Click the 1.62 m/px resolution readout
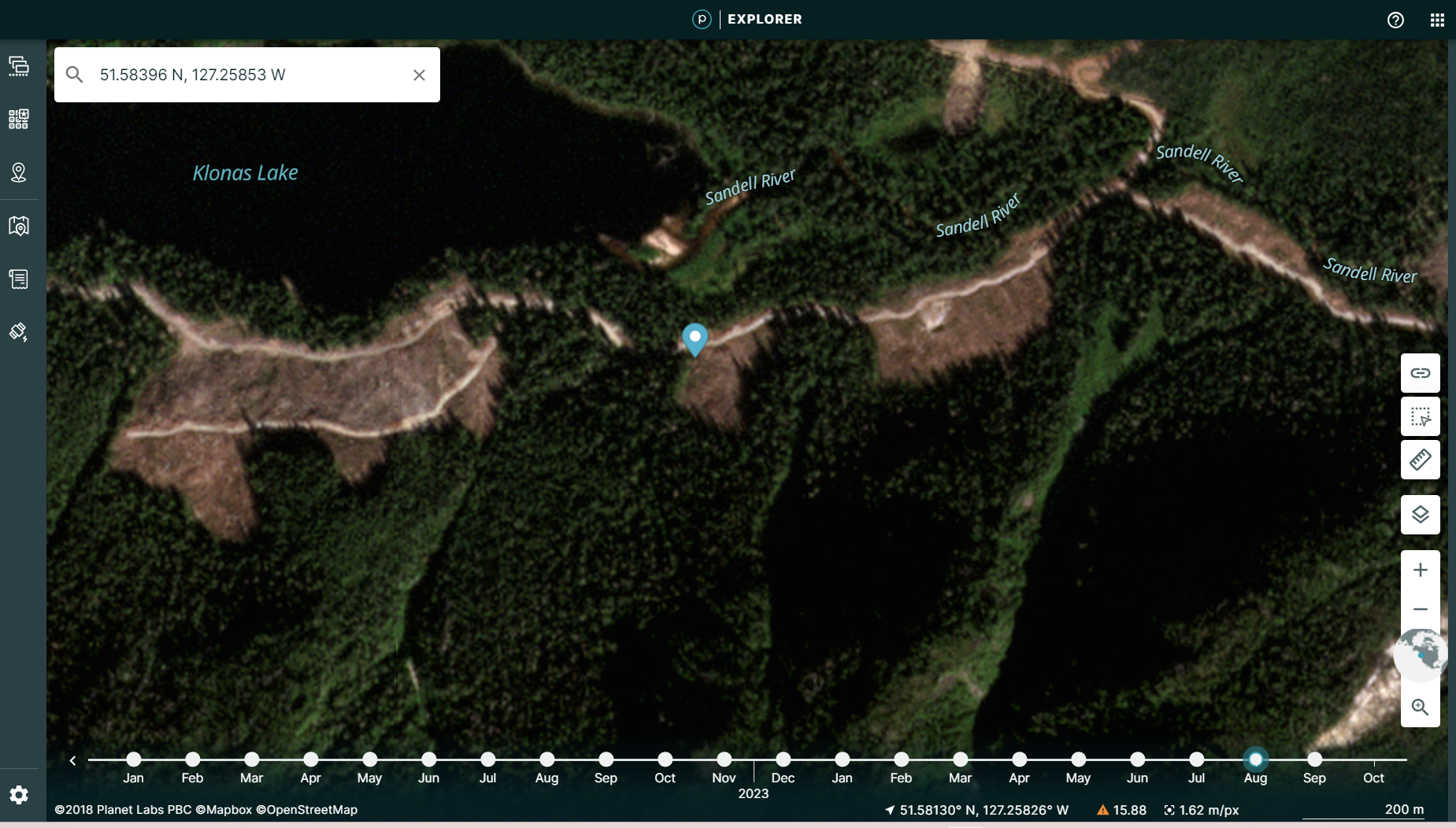The image size is (1456, 828). [1202, 810]
